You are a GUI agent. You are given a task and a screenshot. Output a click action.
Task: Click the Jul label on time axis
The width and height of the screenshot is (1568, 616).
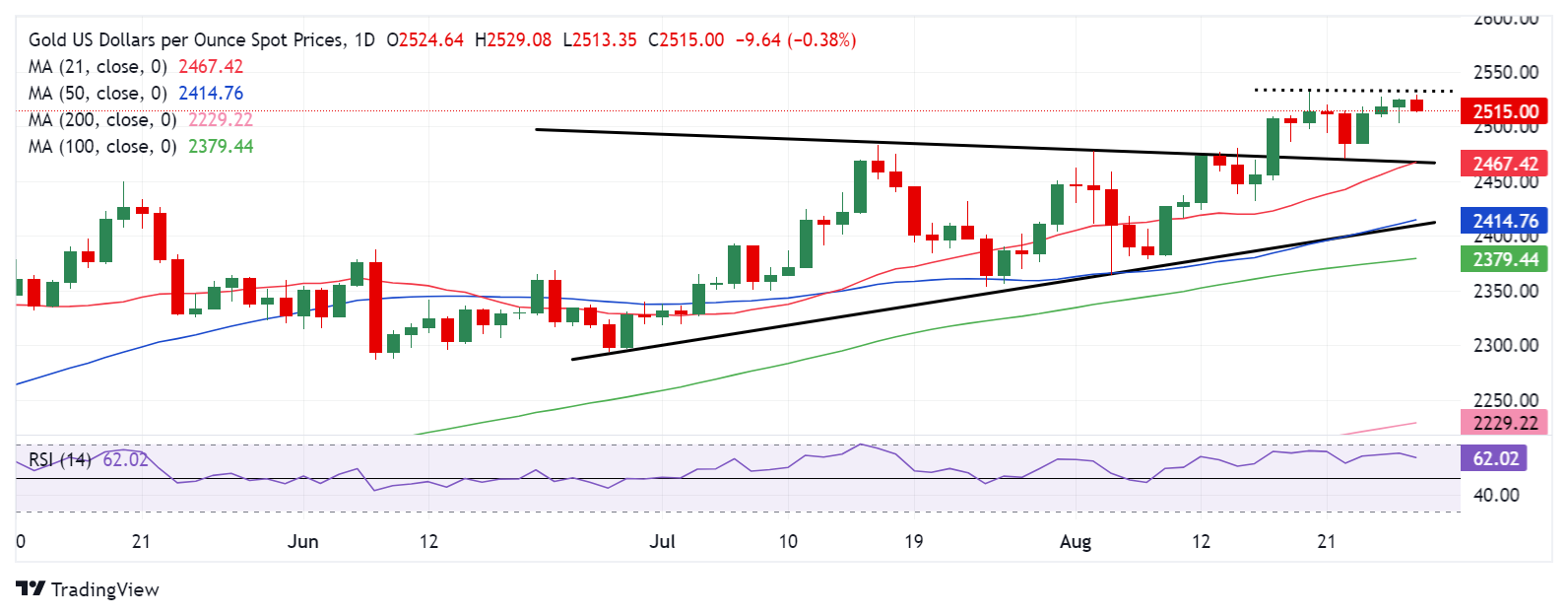click(663, 542)
